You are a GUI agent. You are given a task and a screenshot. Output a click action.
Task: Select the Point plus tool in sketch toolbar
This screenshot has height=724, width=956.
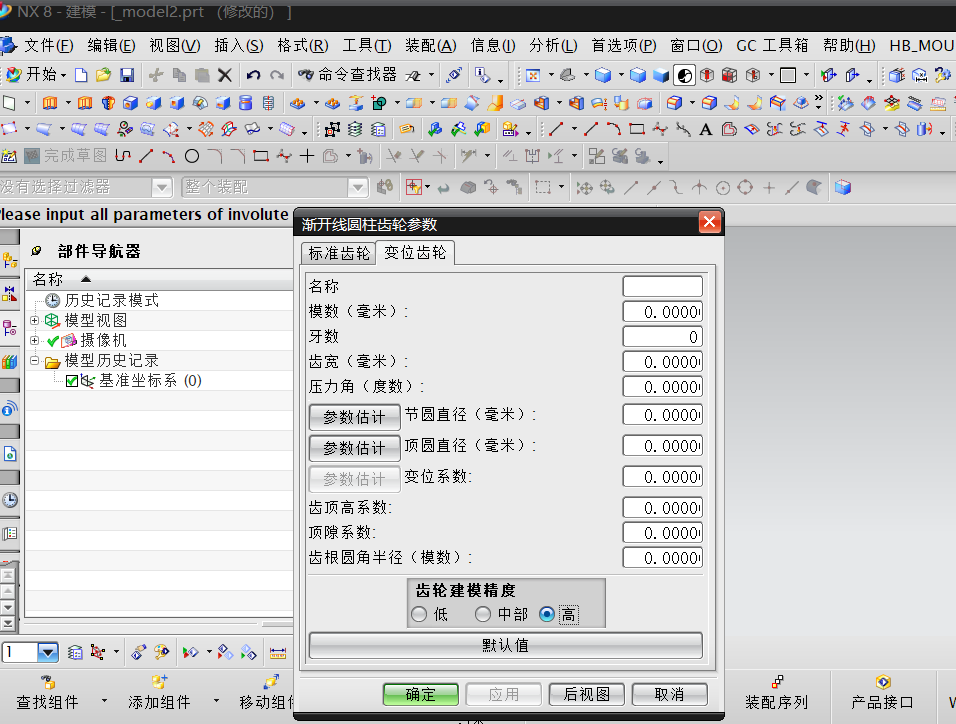tap(307, 157)
